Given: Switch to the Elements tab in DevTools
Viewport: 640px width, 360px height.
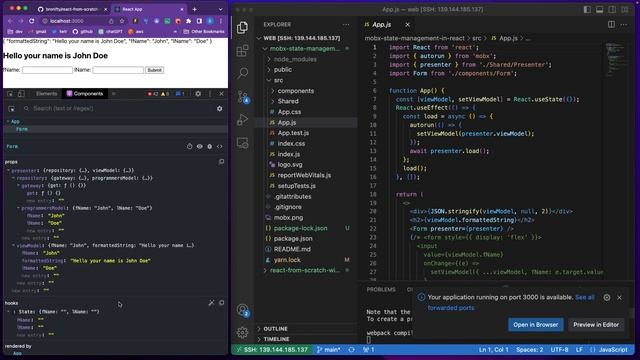Looking at the screenshot, I should pos(46,94).
